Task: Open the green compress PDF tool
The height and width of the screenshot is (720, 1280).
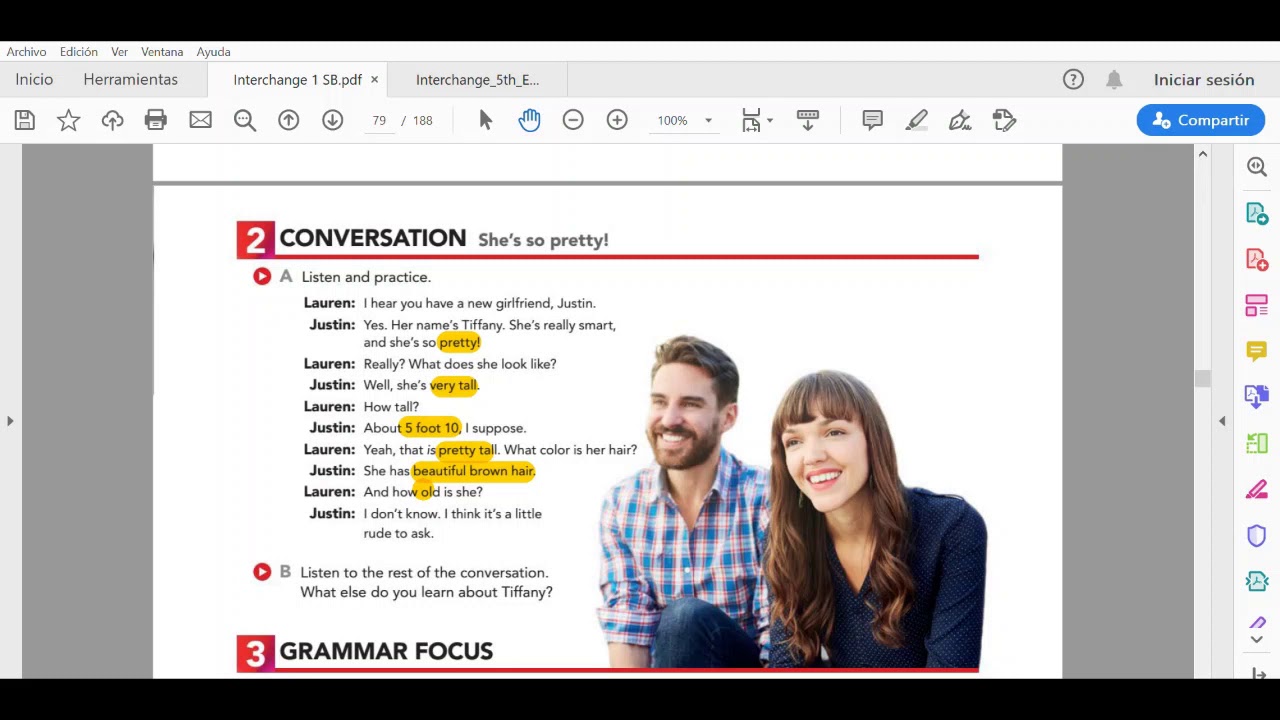Action: click(x=1257, y=582)
